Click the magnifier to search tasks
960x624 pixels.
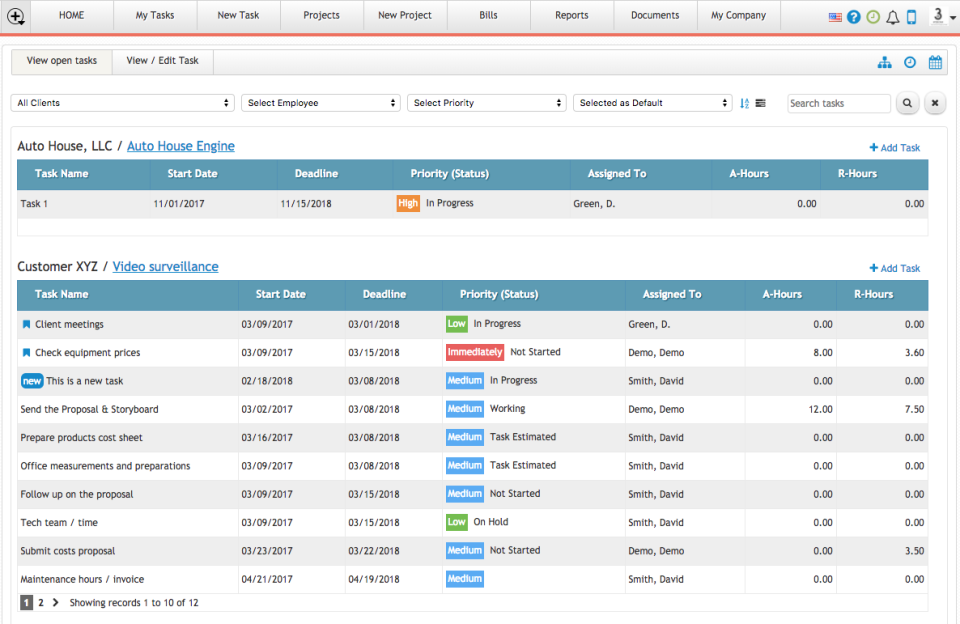click(x=907, y=103)
